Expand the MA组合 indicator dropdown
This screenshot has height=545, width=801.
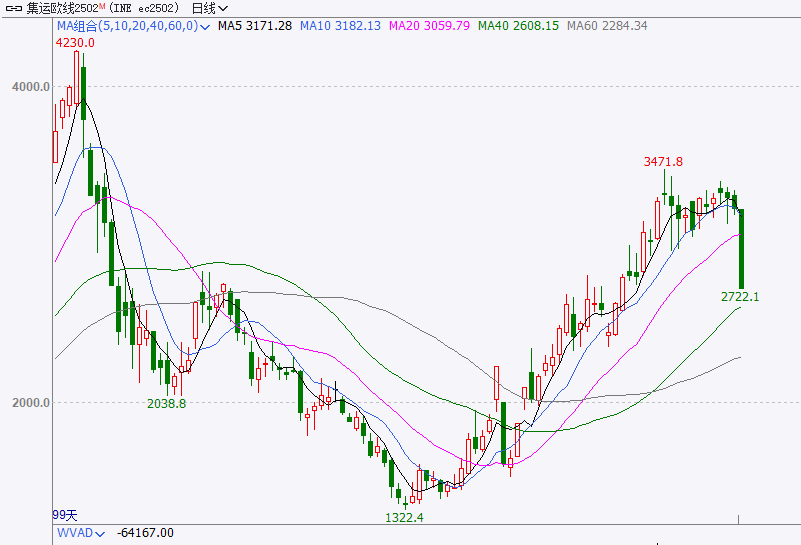click(x=205, y=26)
